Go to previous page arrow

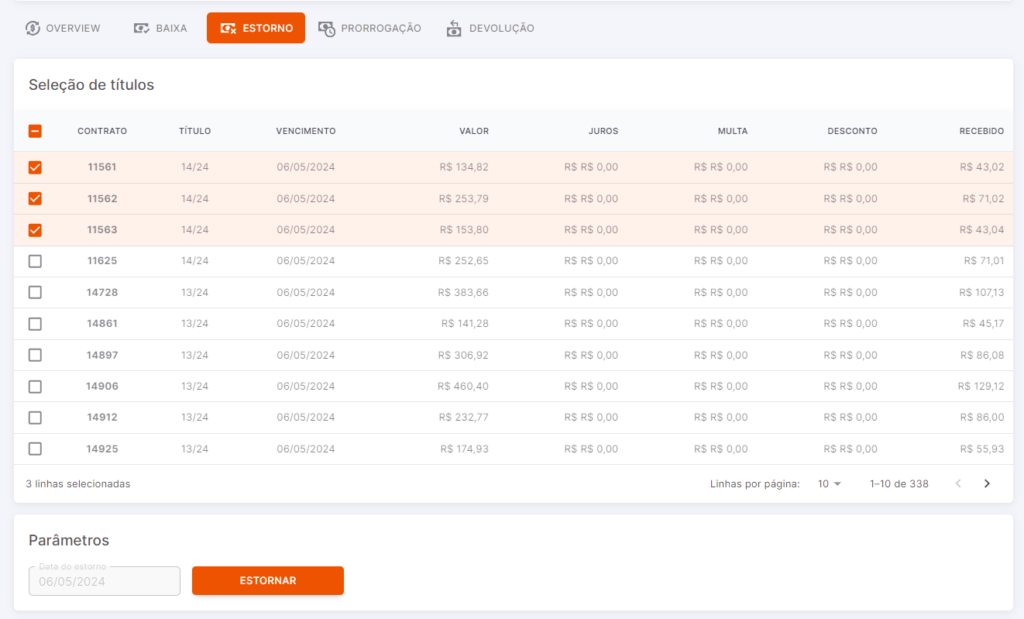pos(958,484)
